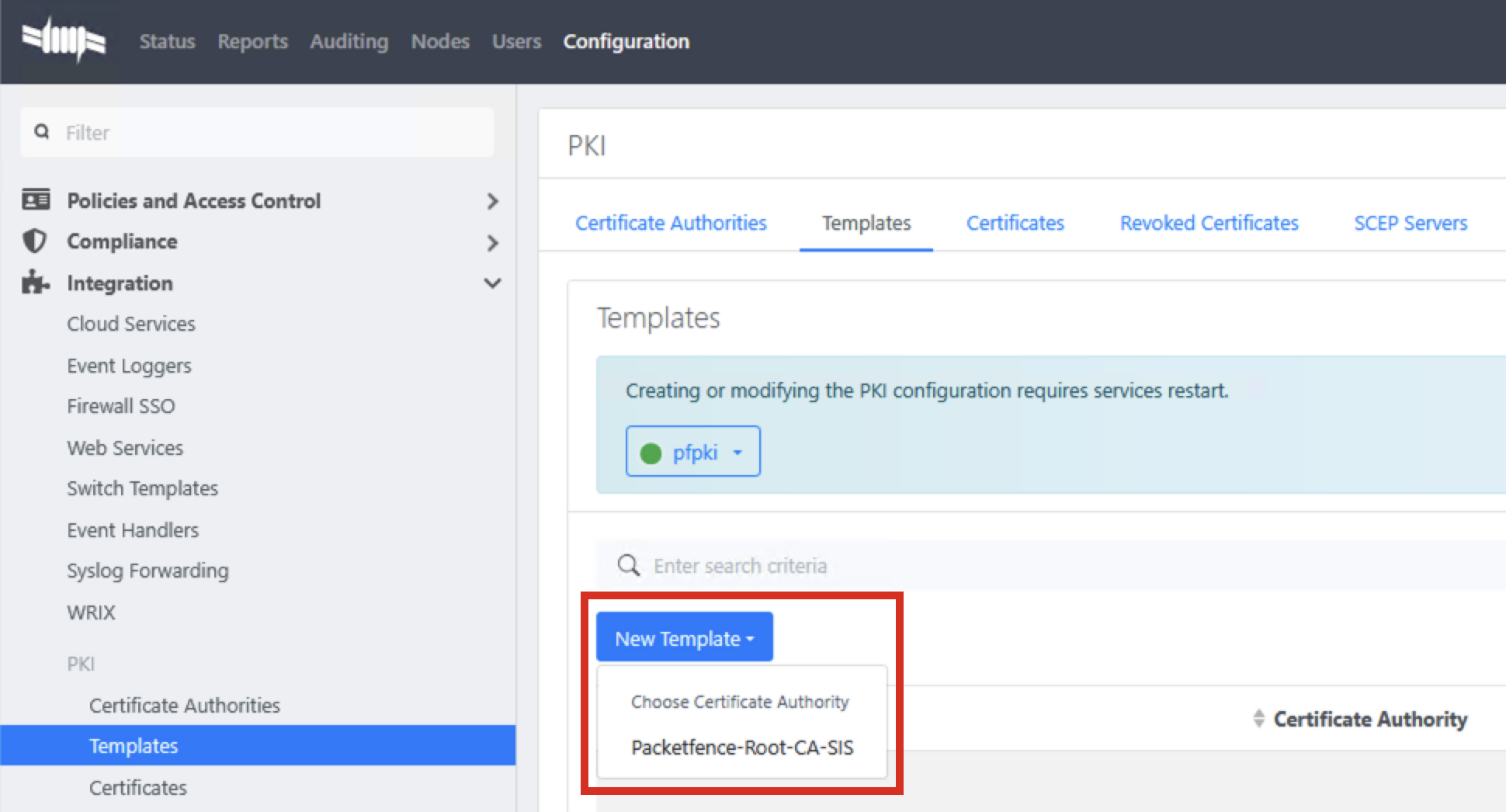This screenshot has height=812, width=1506.
Task: Collapse the Integration section
Action: 492,283
